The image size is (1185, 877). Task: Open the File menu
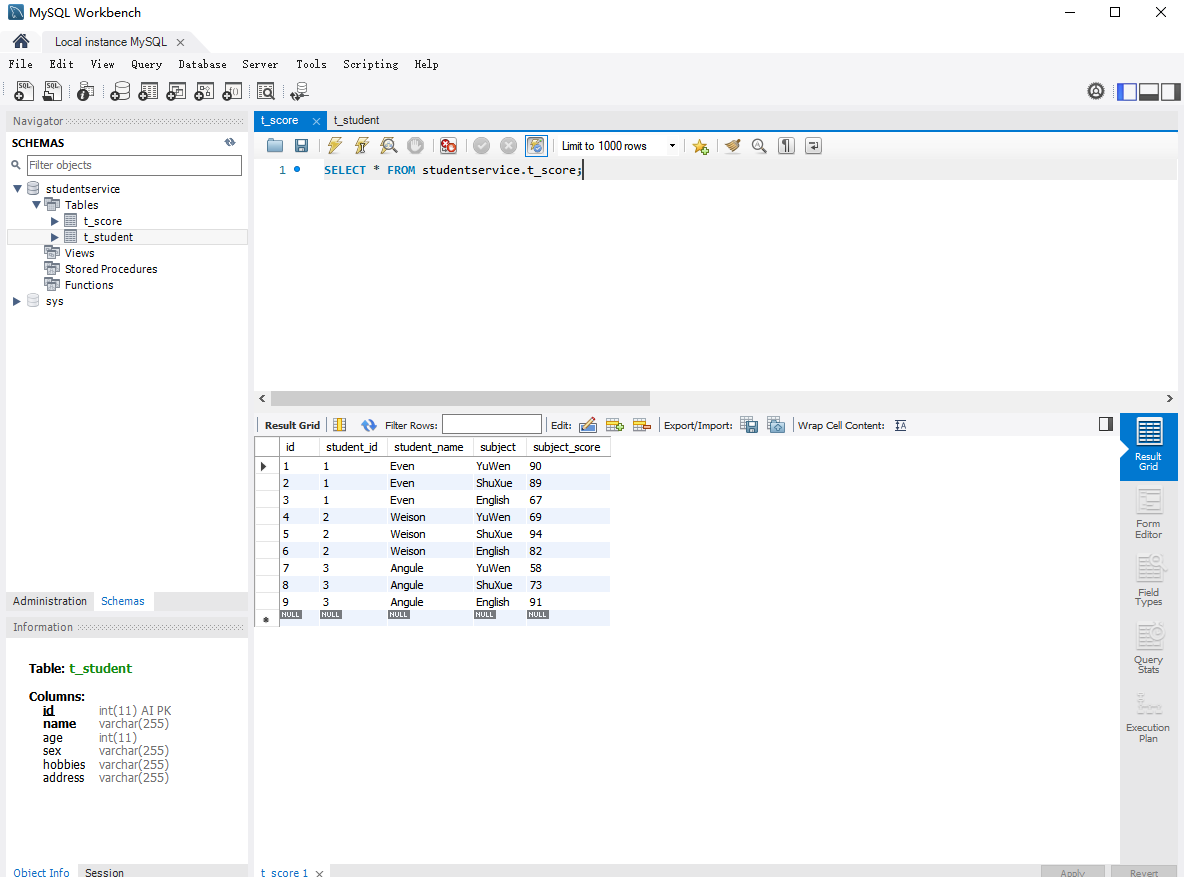click(x=20, y=64)
